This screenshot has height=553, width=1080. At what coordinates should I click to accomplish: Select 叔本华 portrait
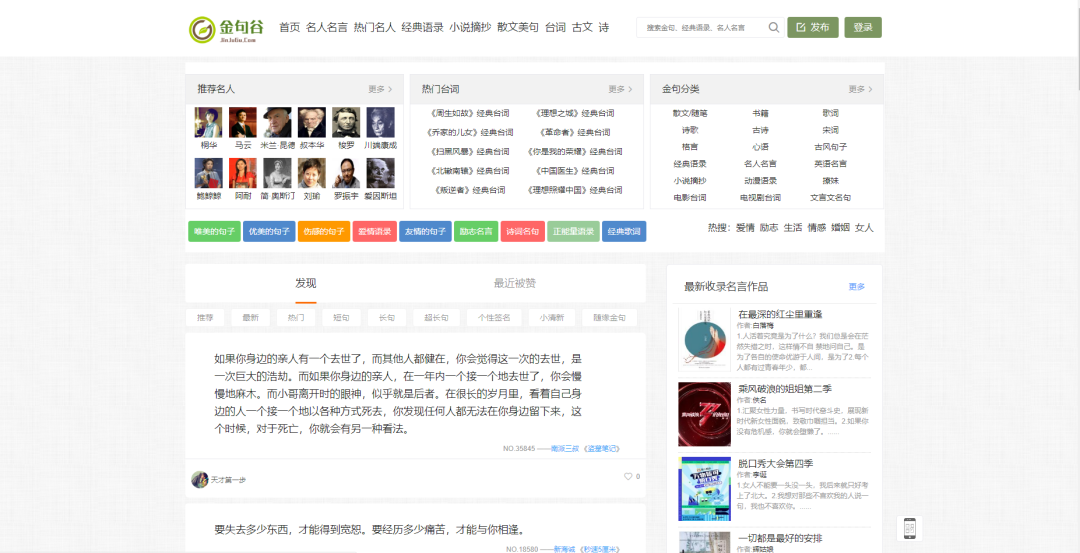[x=311, y=122]
